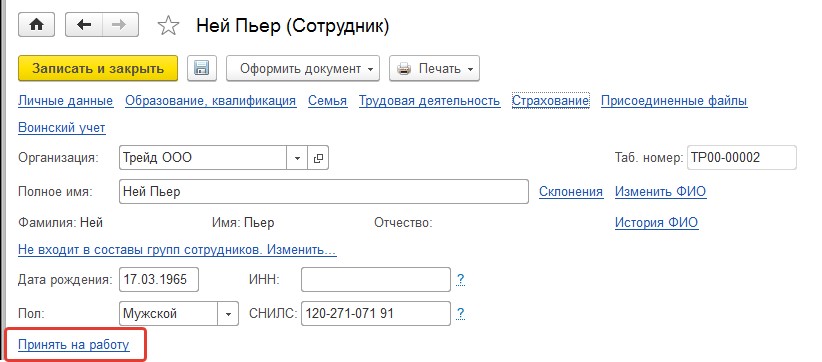Go to the home page icon
Screen dimensions: 822x362
36,25
